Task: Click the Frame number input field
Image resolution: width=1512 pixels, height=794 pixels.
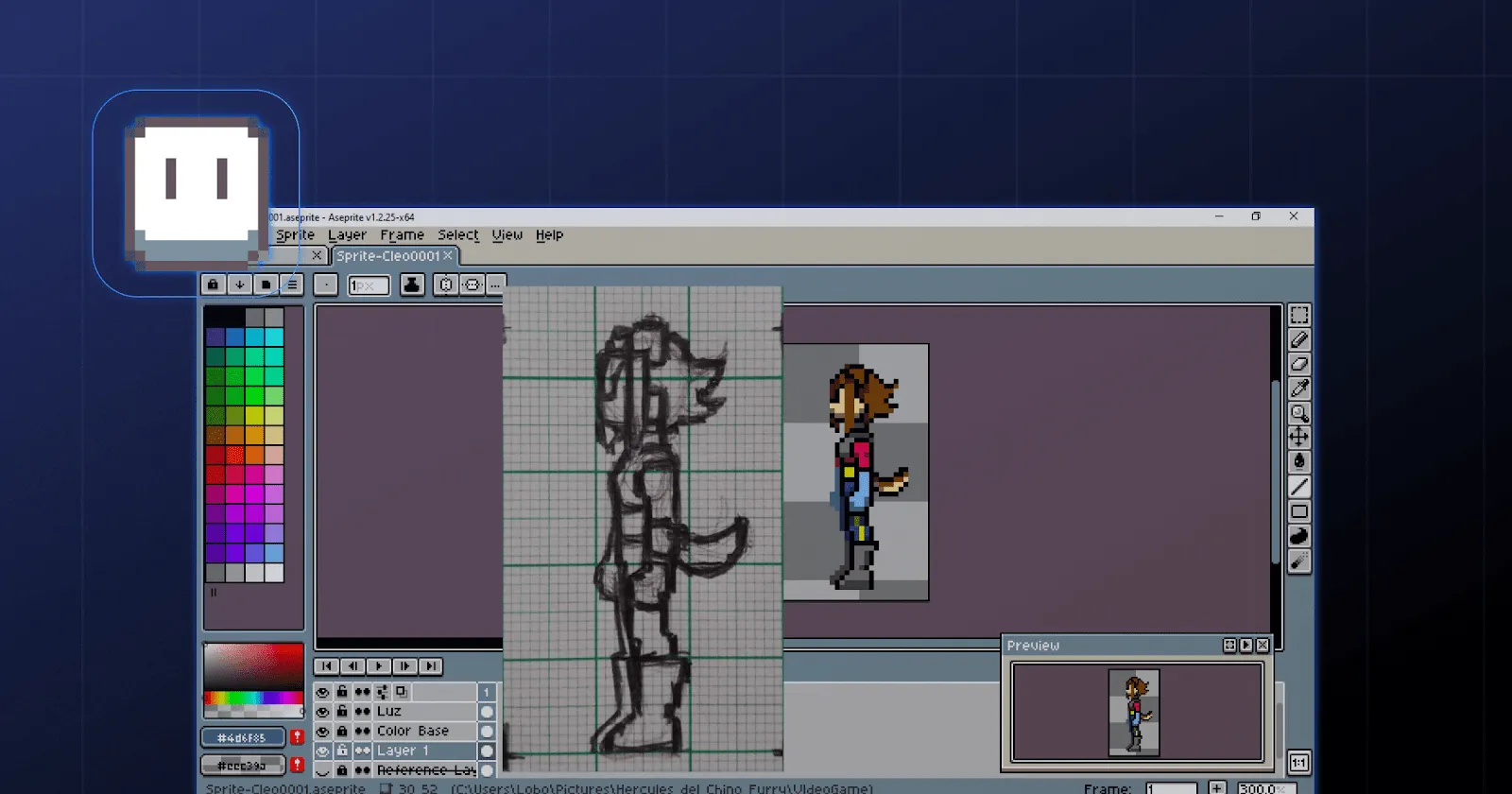Action: (x=1171, y=788)
